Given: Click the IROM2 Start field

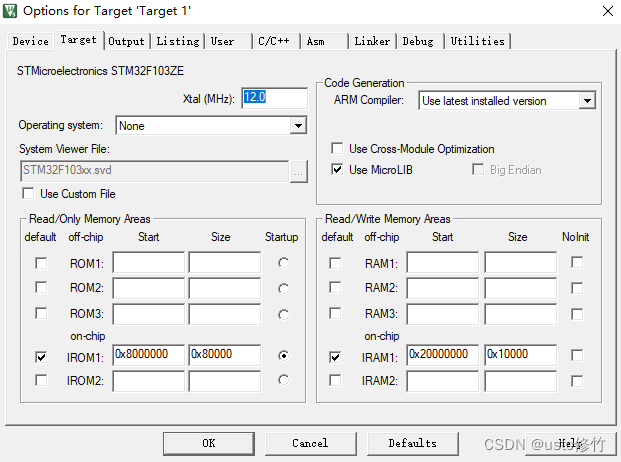Looking at the screenshot, I should point(149,381).
